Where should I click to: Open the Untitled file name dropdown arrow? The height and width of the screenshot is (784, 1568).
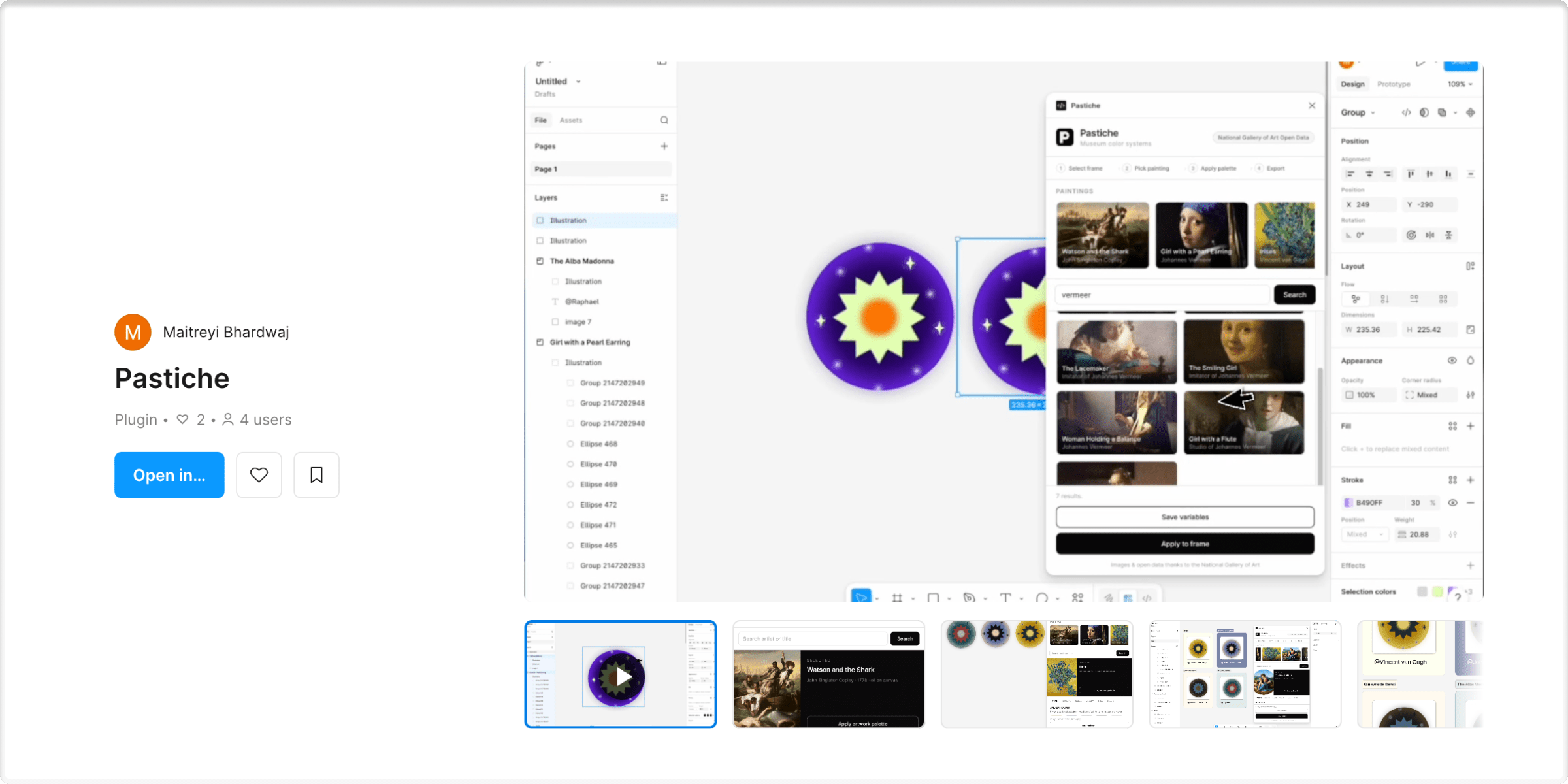pyautogui.click(x=578, y=82)
